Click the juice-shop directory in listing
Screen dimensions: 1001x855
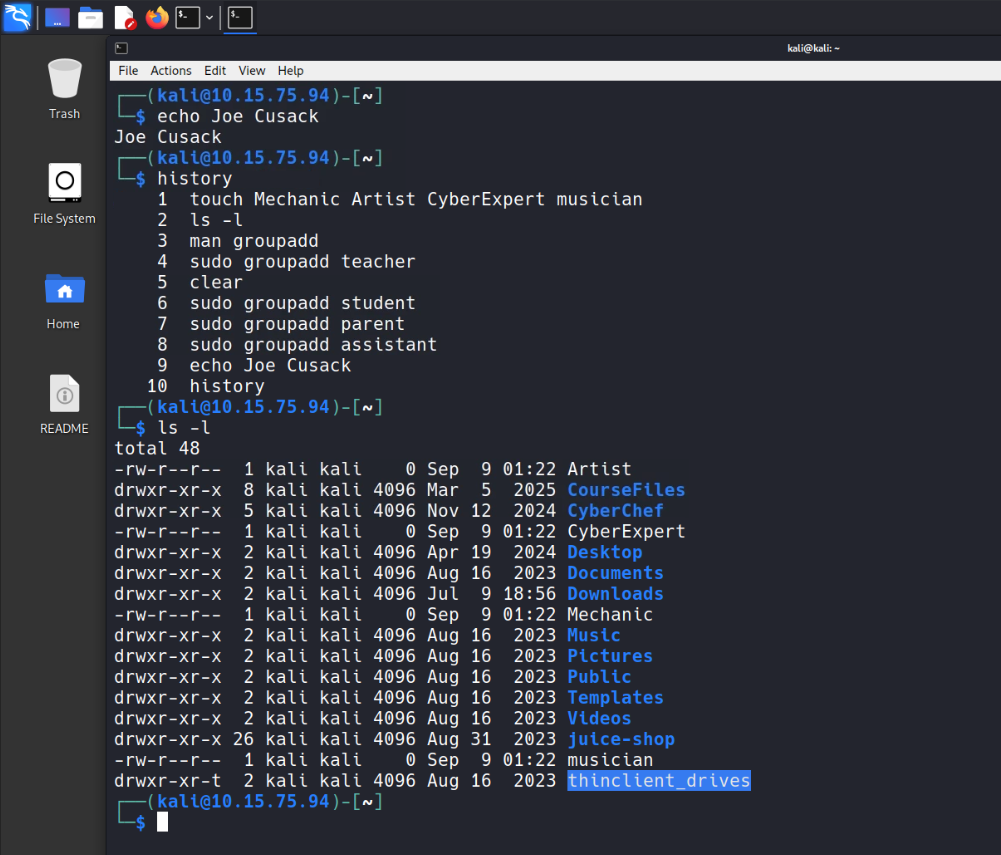click(620, 739)
